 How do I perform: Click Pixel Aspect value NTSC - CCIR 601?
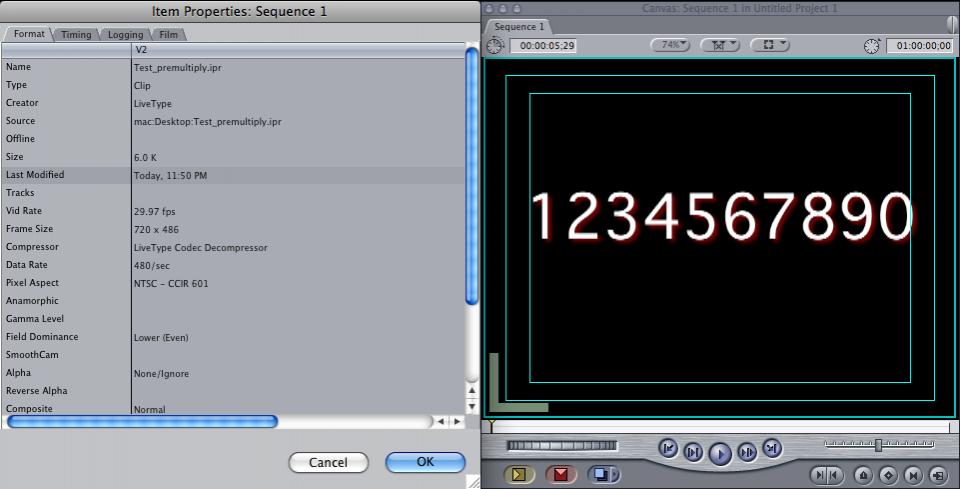coord(171,284)
